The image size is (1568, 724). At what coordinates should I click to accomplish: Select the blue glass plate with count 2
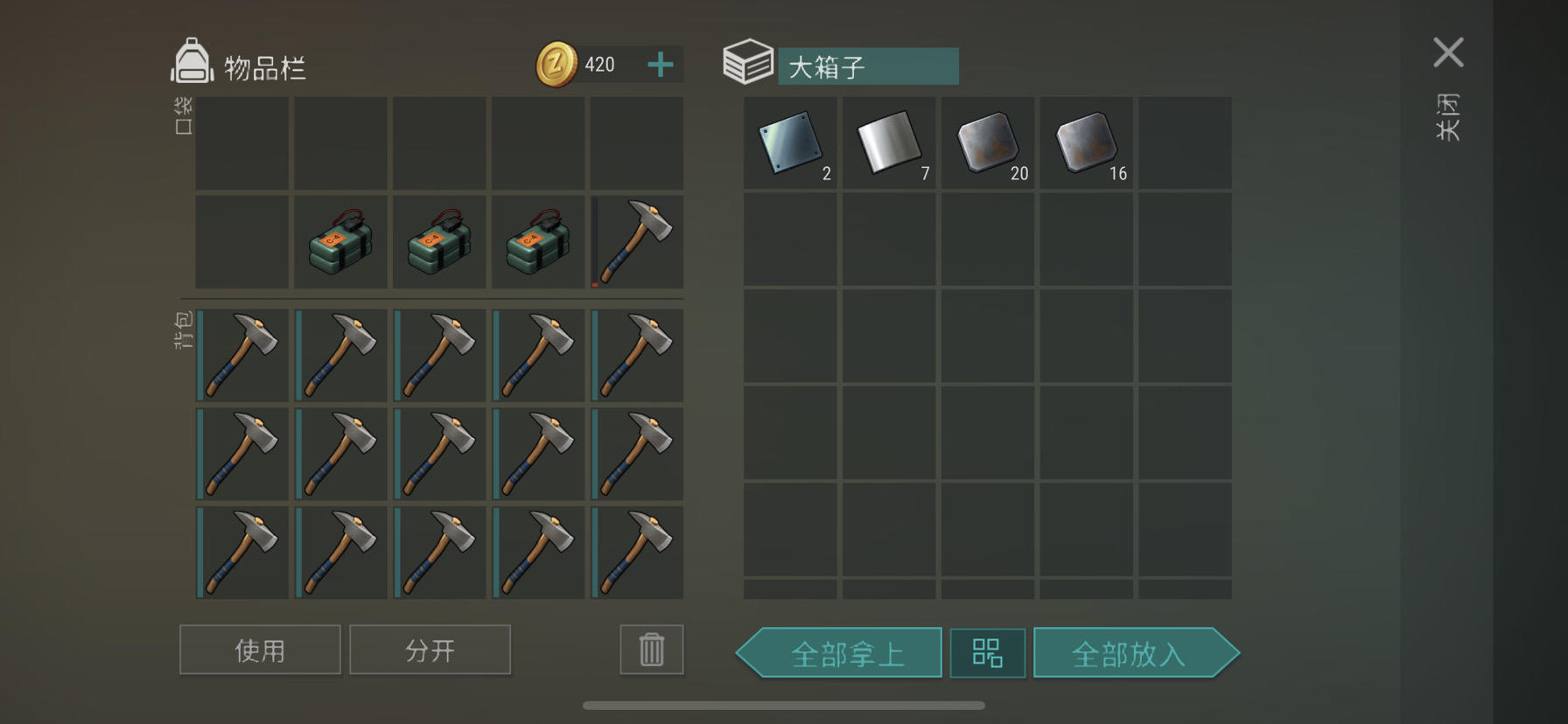[x=790, y=143]
